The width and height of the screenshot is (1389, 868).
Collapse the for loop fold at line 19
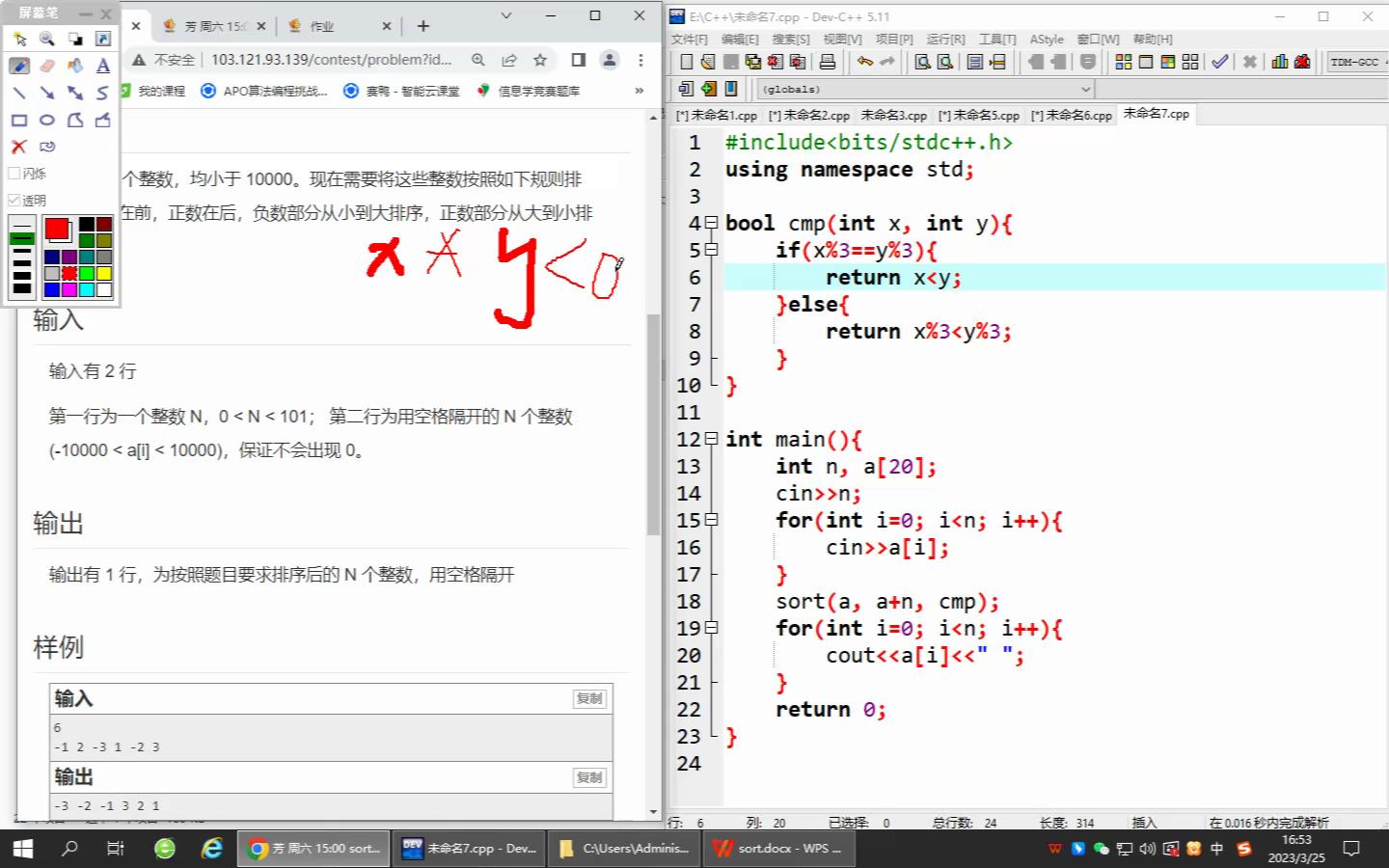(712, 628)
